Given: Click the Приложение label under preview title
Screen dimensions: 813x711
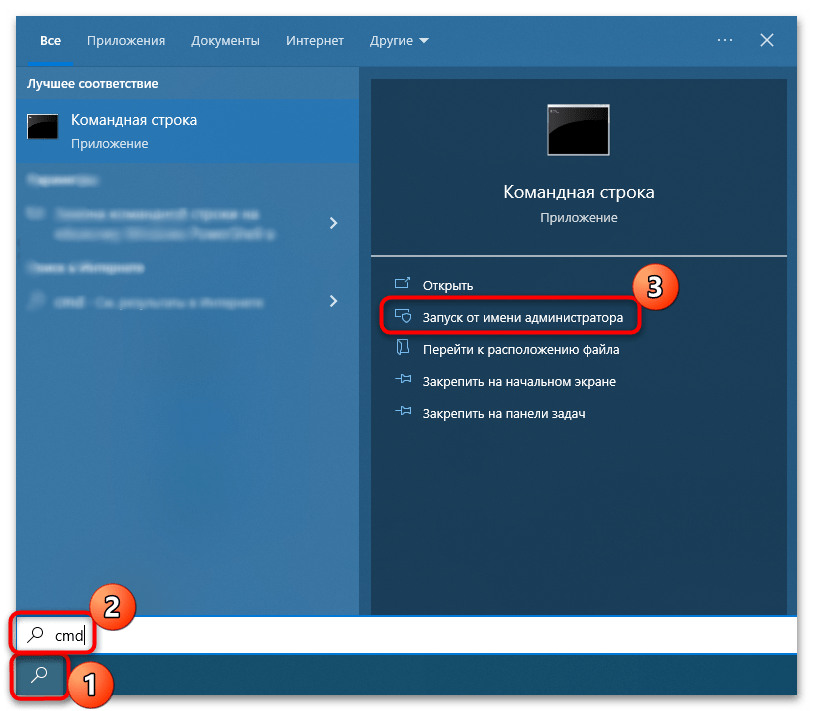Looking at the screenshot, I should [x=579, y=218].
